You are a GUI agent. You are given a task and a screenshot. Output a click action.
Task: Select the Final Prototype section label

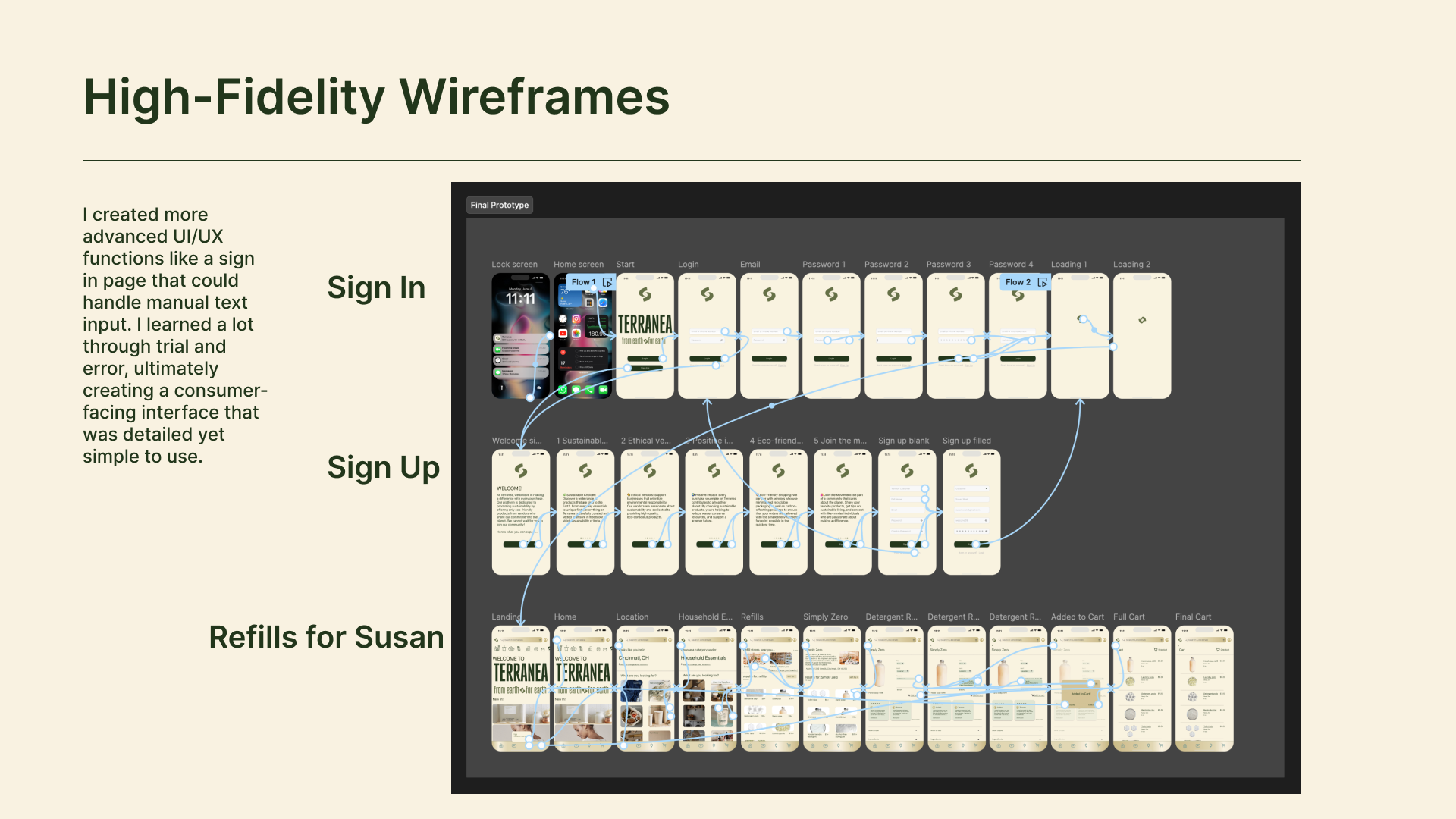(x=499, y=205)
